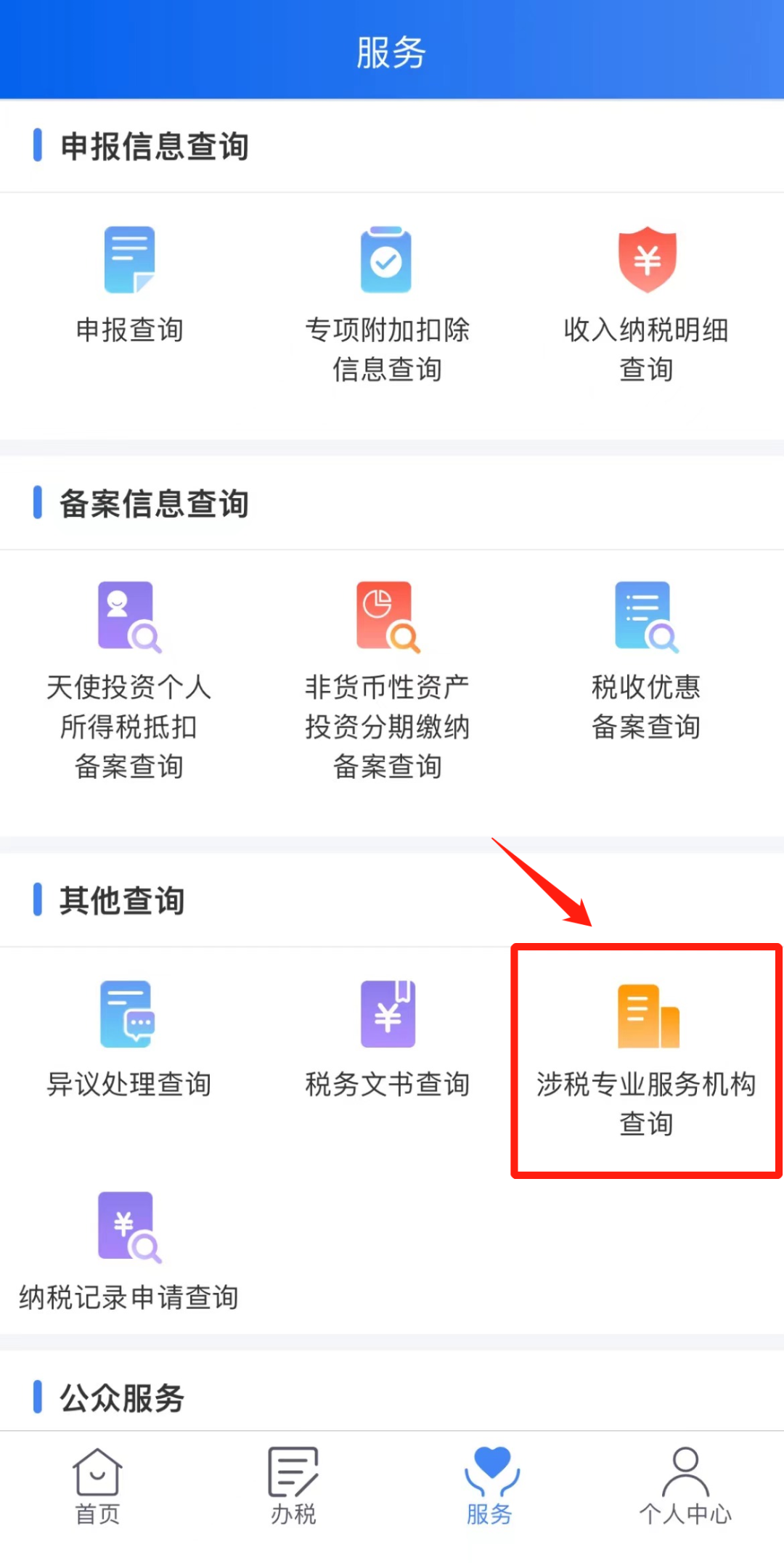784x1563 pixels.
Task: Click the 备案信息查询 section heading
Action: click(155, 503)
